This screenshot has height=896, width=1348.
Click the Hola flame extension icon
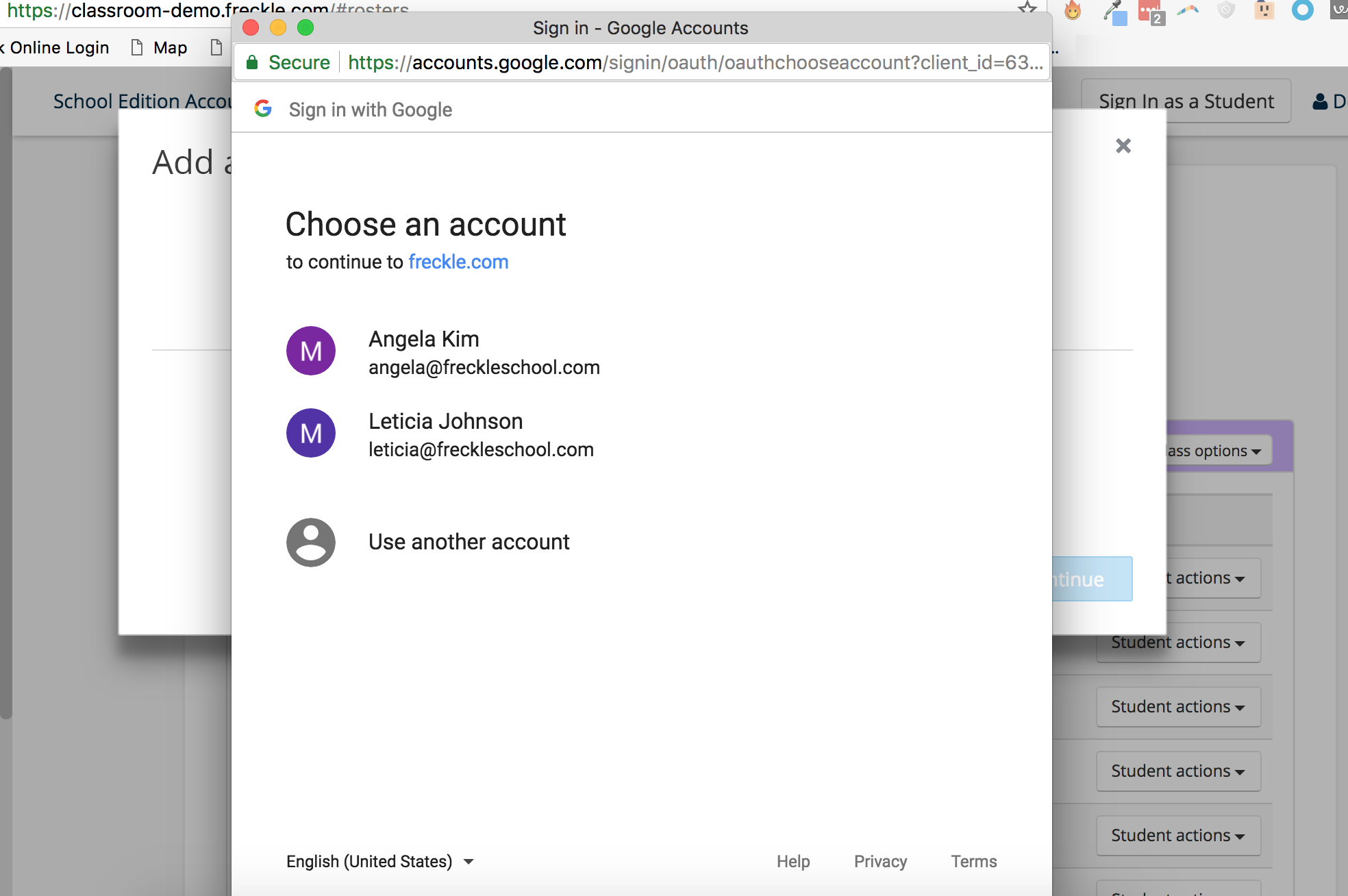(x=1073, y=10)
